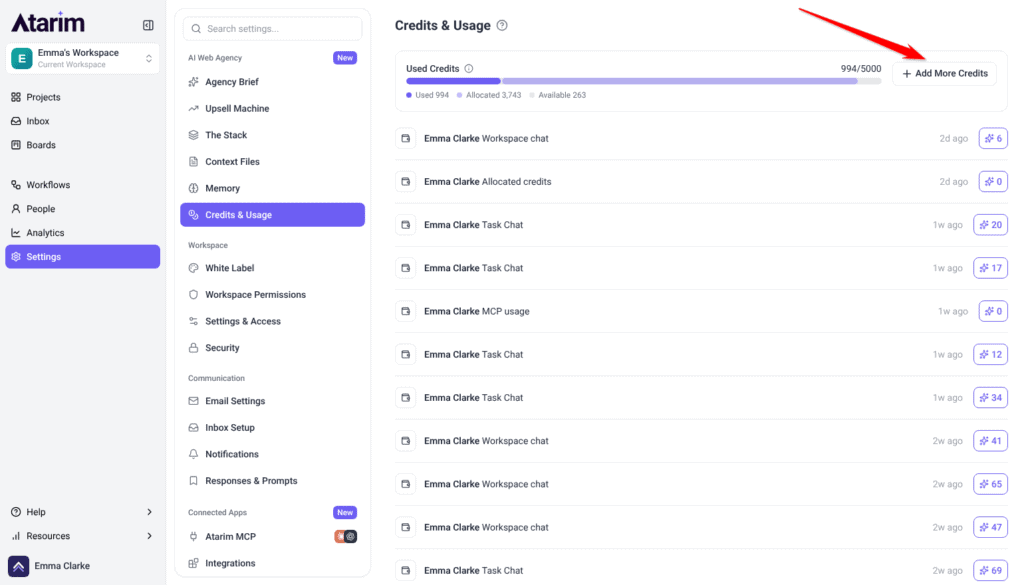Click the Workspace Permissions shield icon
Viewport: 1024px width, 585px height.
tap(193, 294)
